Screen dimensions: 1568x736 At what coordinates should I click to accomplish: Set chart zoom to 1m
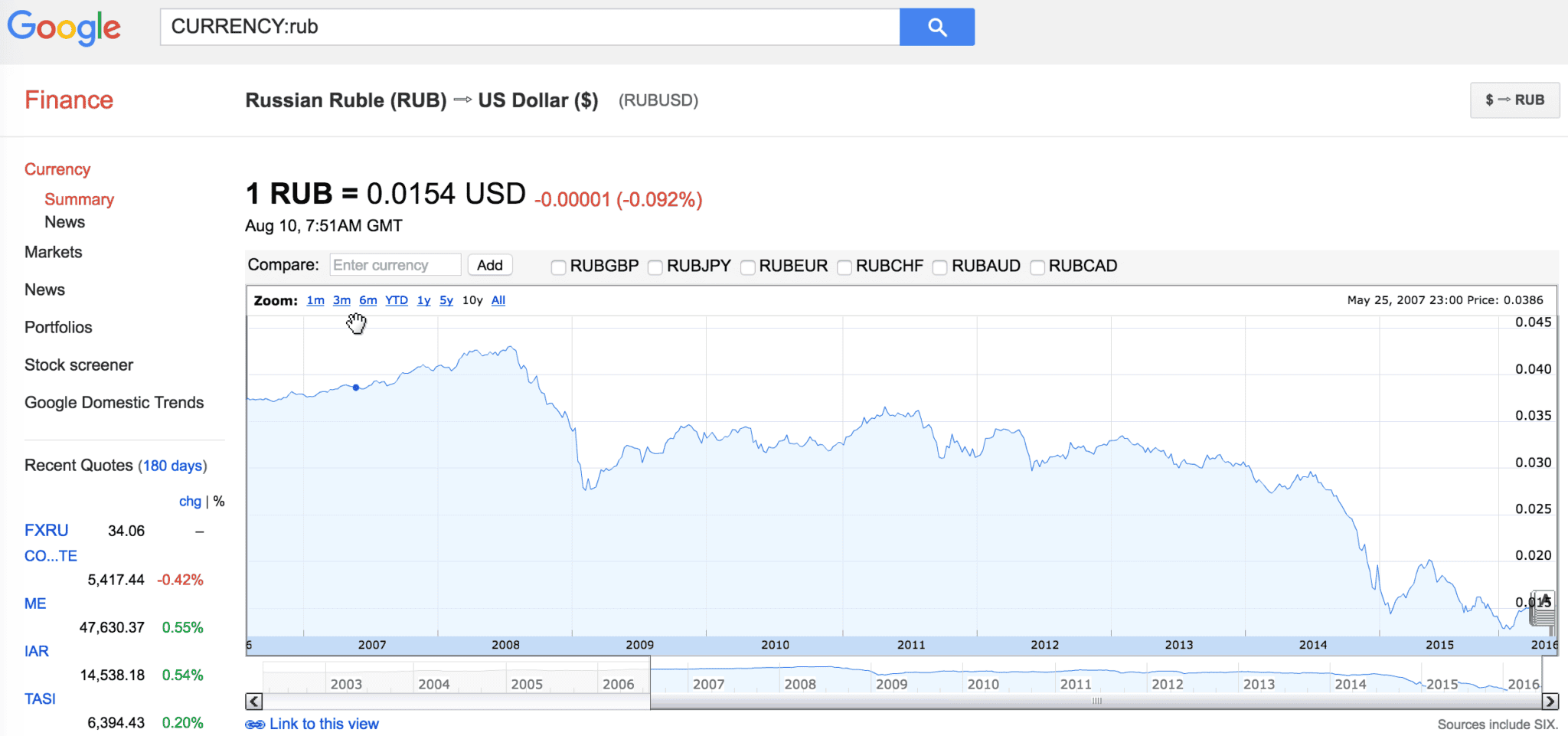pyautogui.click(x=315, y=300)
